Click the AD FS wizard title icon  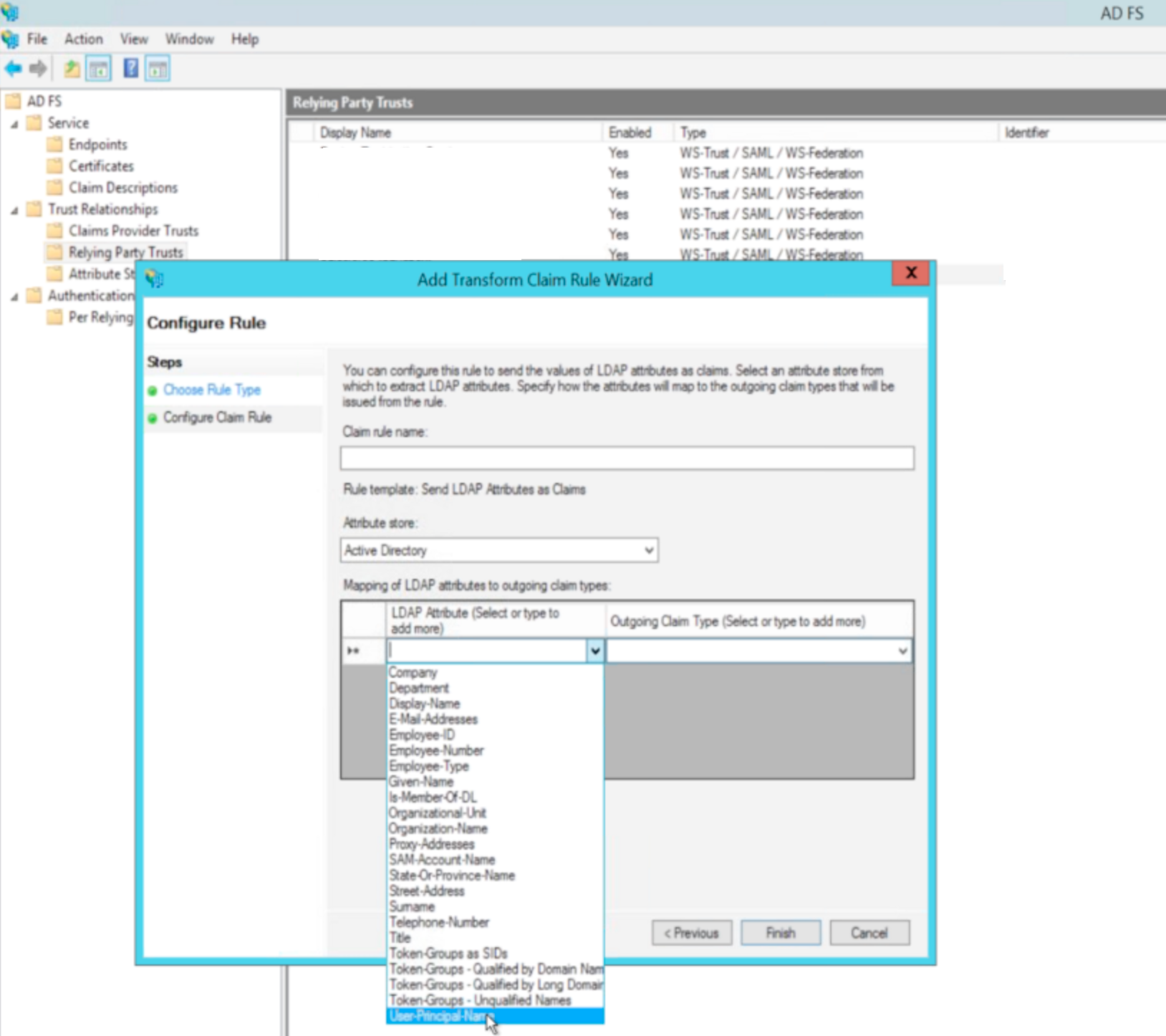tap(155, 279)
